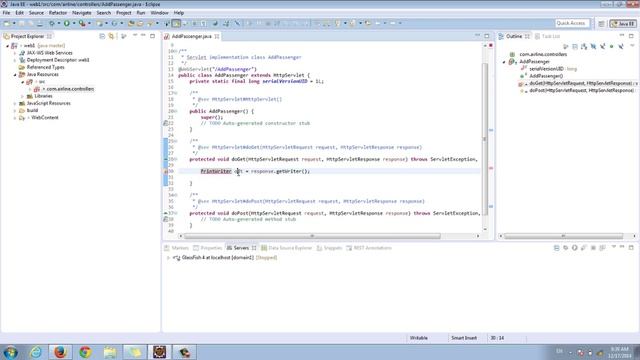Switch to the Markers tab
This screenshot has height=360, width=640.
pyautogui.click(x=176, y=248)
